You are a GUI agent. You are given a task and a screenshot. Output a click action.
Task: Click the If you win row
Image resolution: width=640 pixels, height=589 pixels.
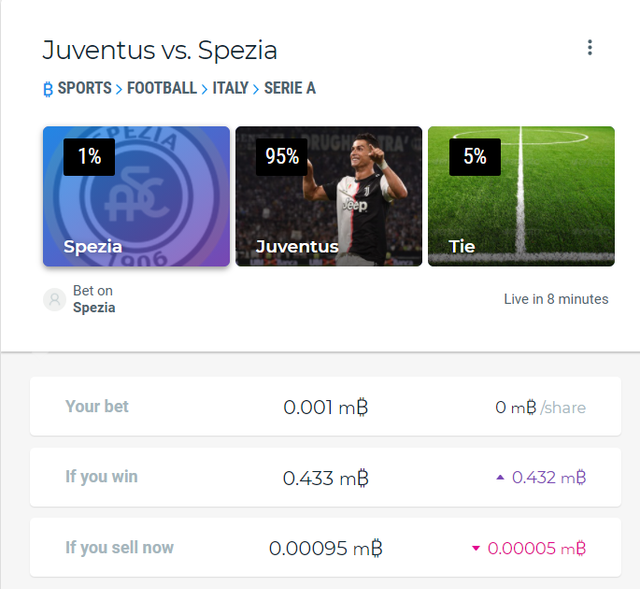point(325,477)
